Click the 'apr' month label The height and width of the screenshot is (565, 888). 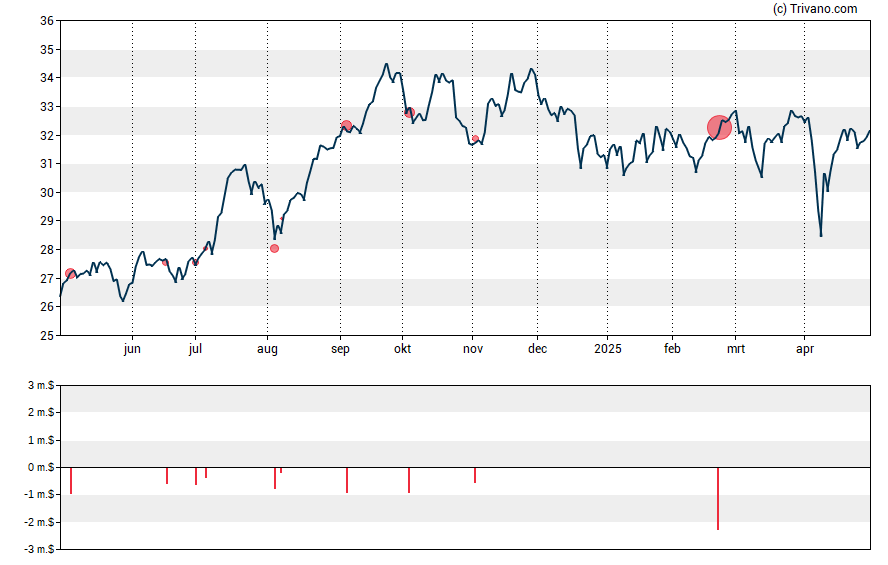805,349
